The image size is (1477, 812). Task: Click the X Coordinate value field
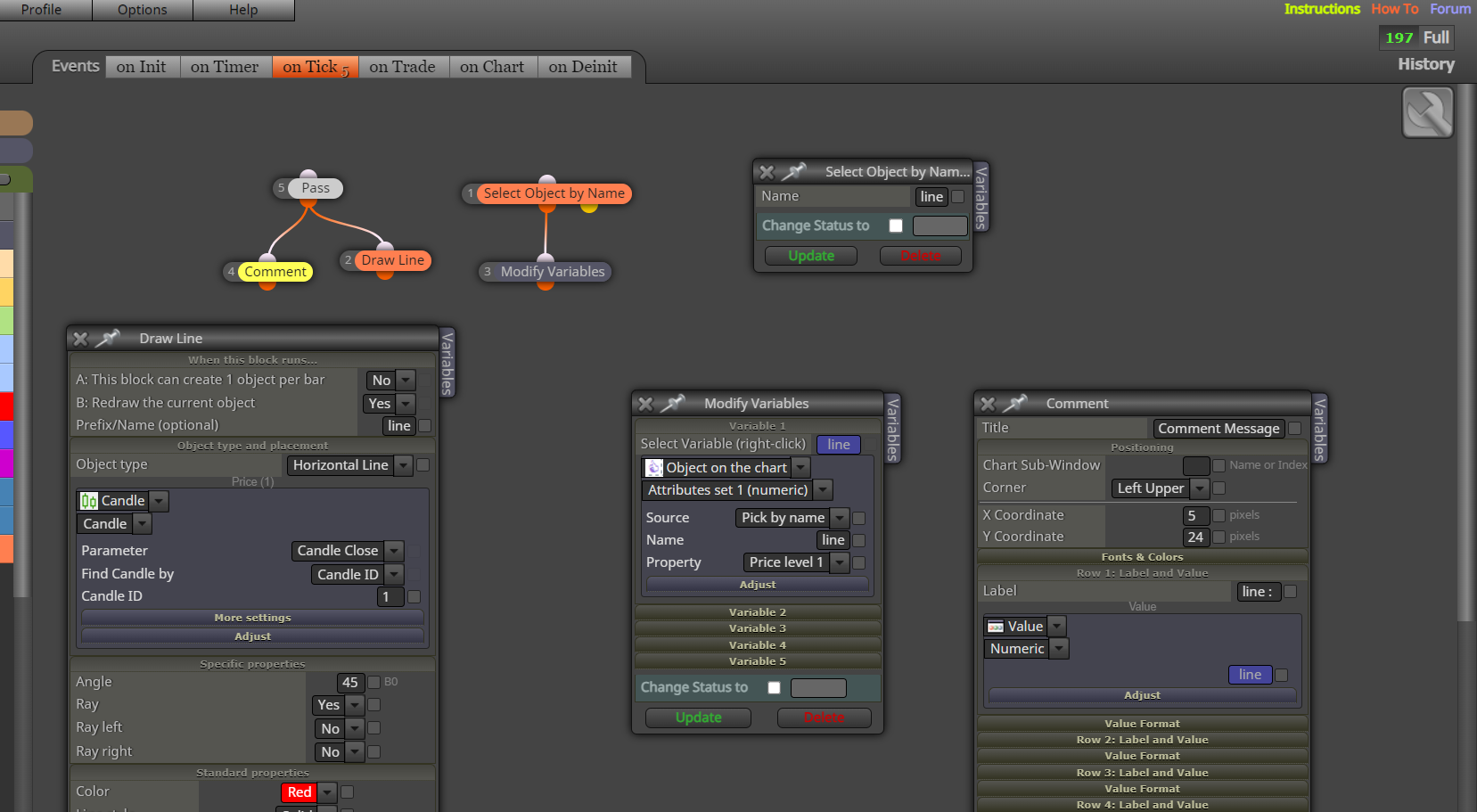[1195, 515]
